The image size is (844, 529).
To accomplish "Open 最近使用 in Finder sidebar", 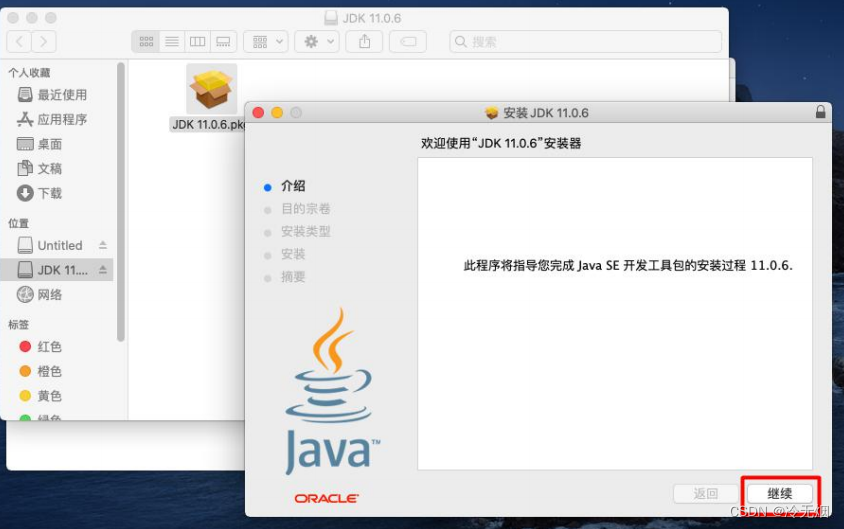I will coord(59,95).
